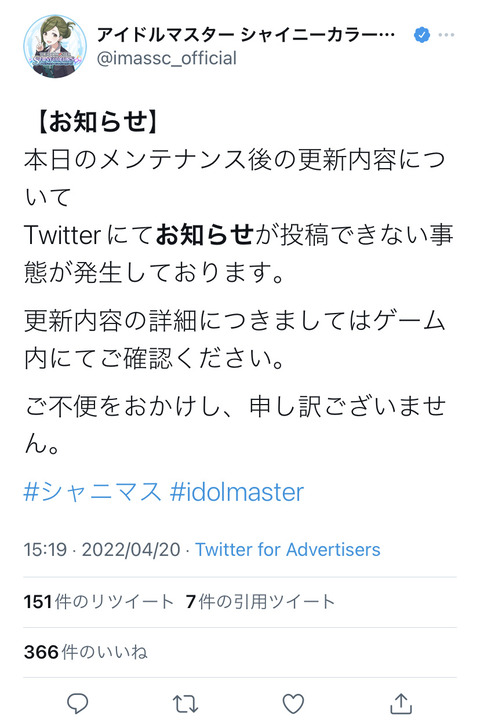
Task: Like the tweet with the heart icon
Action: click(293, 704)
